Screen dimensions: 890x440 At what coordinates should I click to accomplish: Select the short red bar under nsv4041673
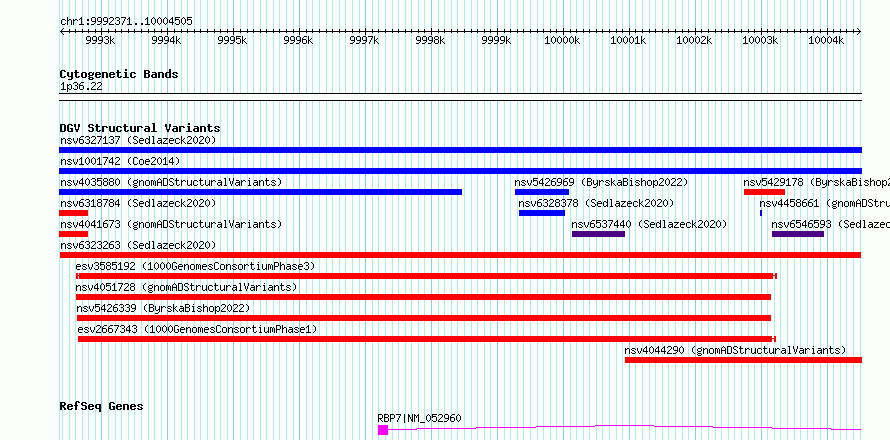(74, 234)
